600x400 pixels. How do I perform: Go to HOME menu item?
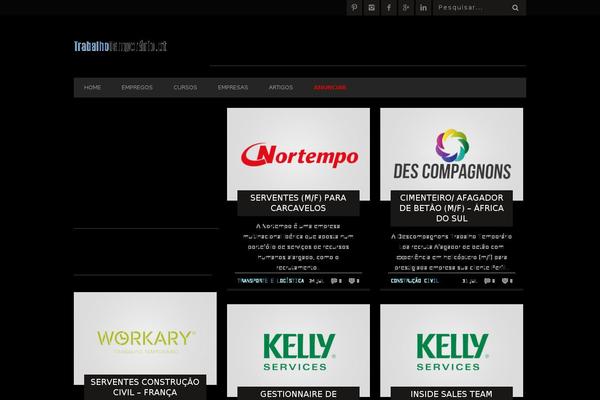tap(92, 88)
